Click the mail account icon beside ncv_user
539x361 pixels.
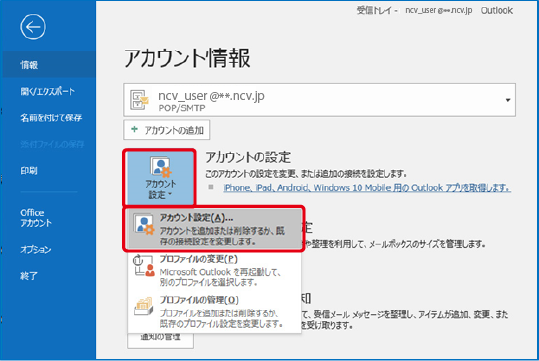(139, 100)
